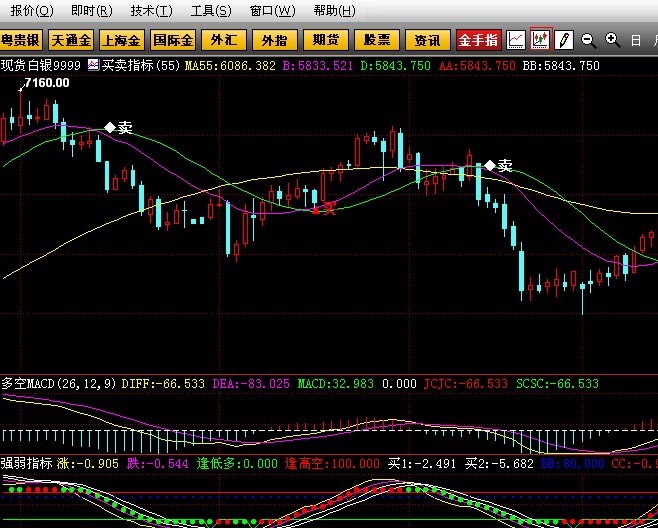
Task: Switch to candlestick chart icon
Action: pyautogui.click(x=541, y=40)
